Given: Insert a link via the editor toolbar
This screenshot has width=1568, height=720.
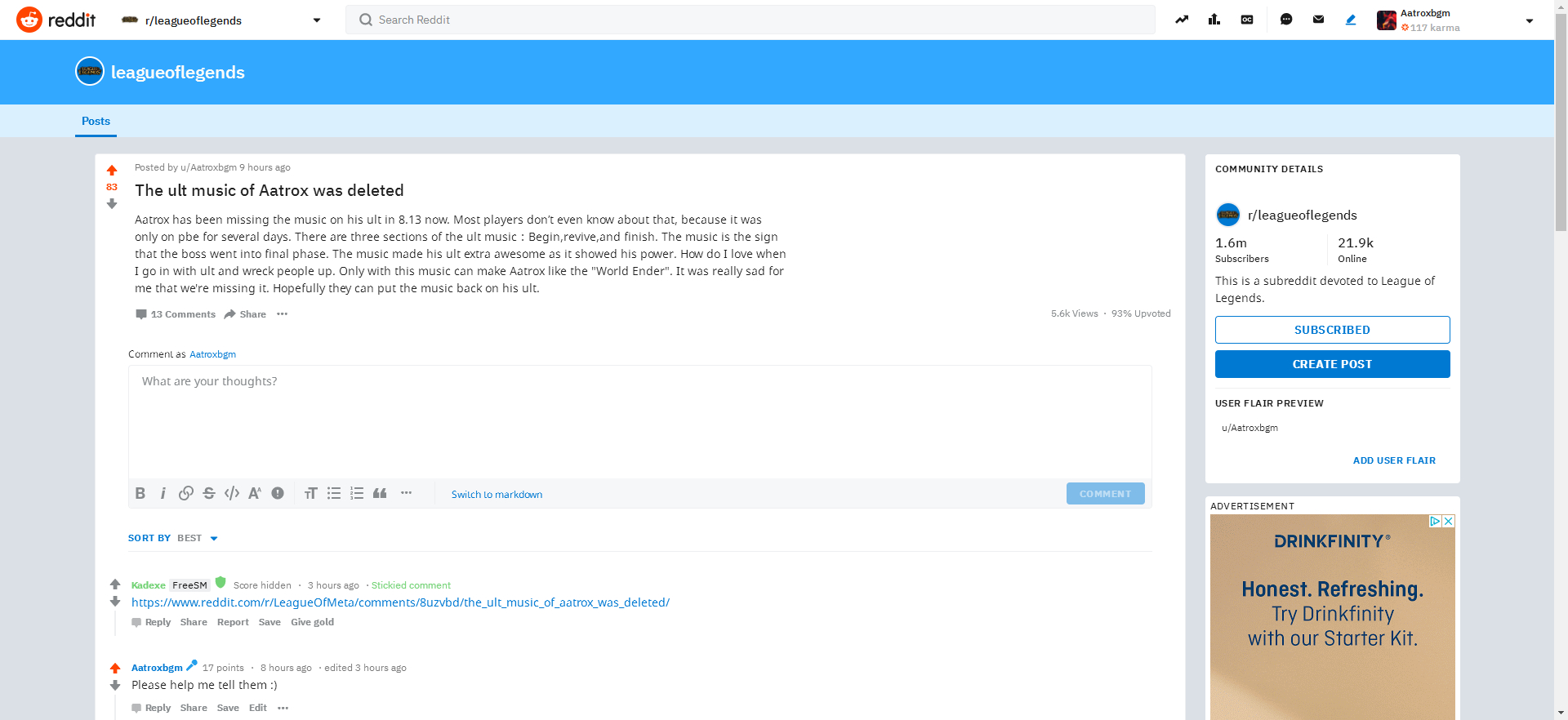Looking at the screenshot, I should click(186, 493).
